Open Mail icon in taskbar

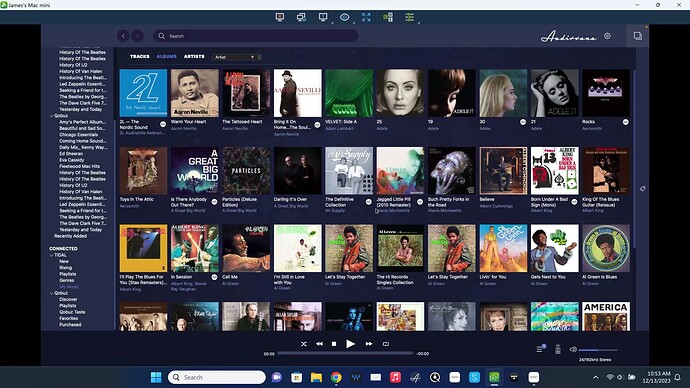pyautogui.click(x=375, y=377)
